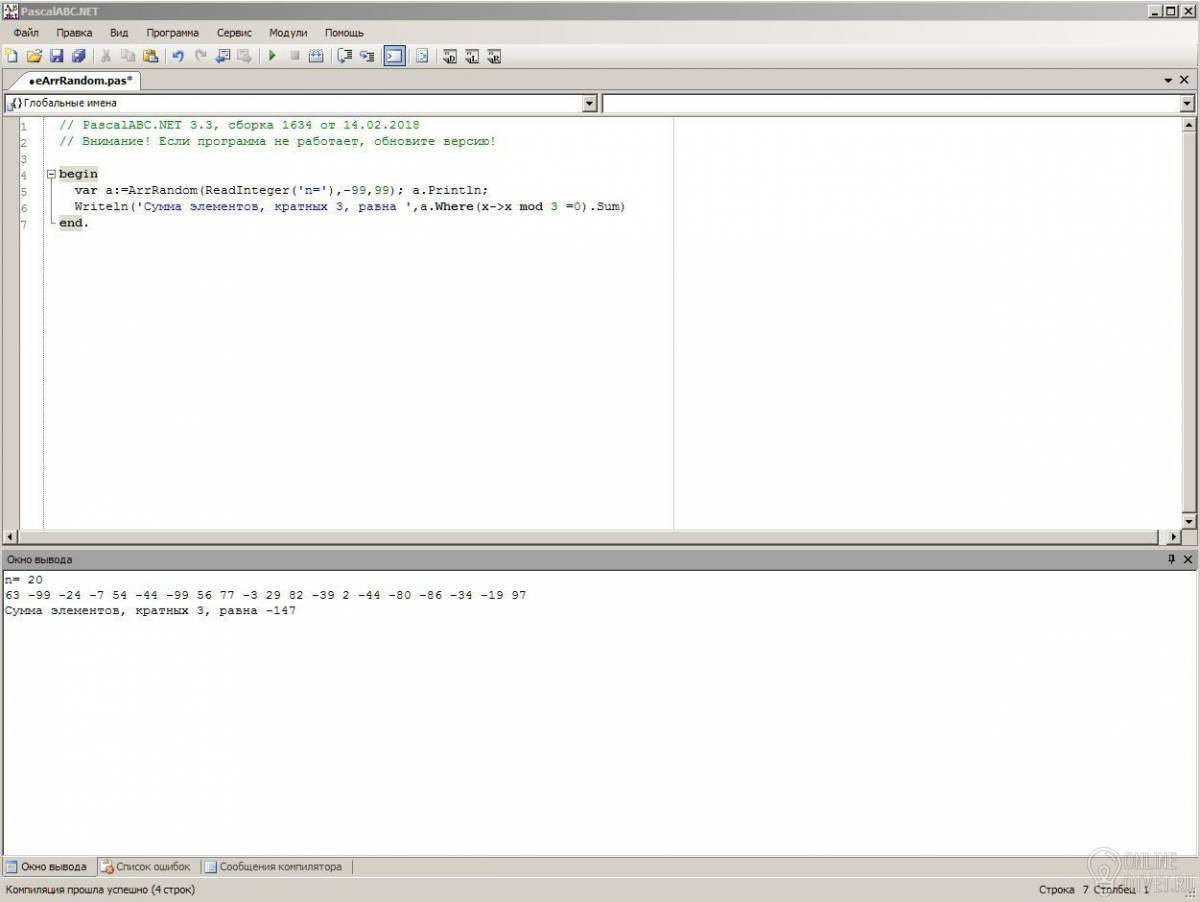
Task: Open the Помощь menu
Action: 344,33
